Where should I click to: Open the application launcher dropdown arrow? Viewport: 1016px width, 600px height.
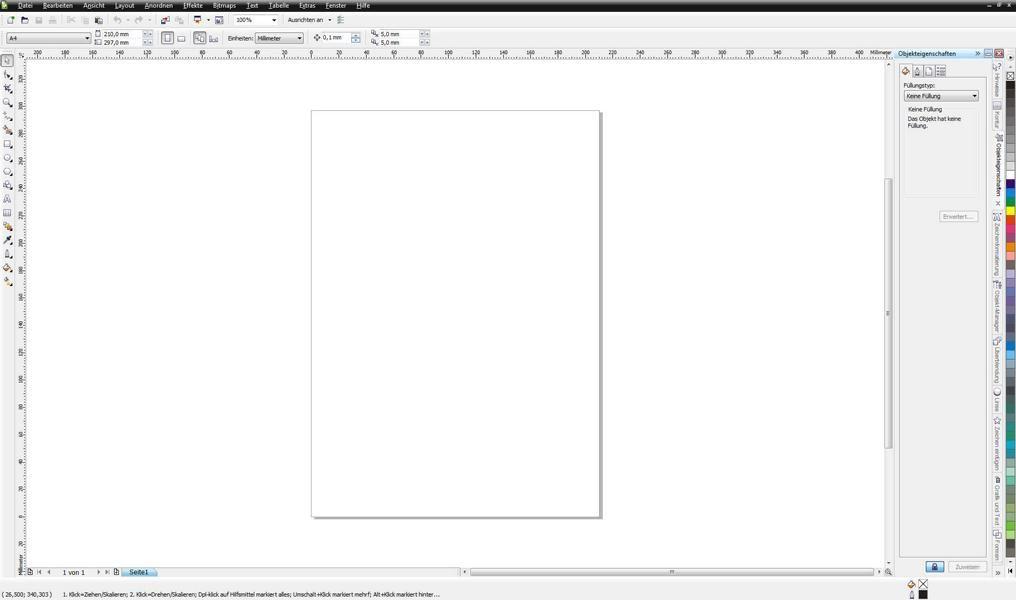[x=208, y=20]
